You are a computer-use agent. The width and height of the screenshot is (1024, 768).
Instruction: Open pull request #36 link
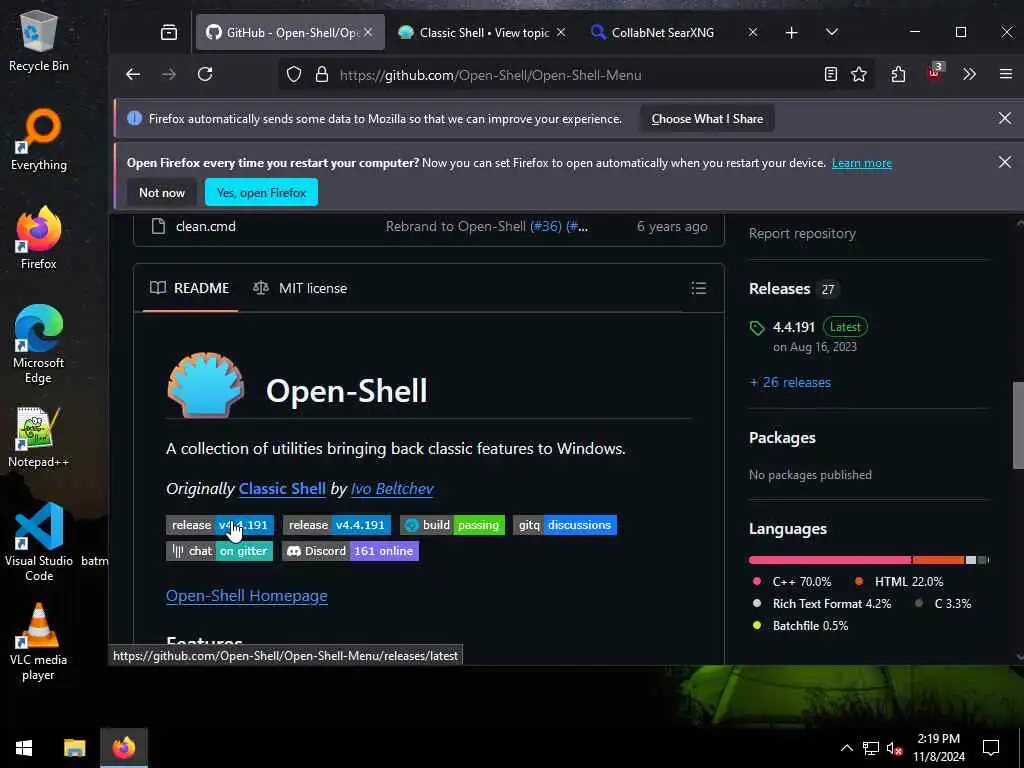(x=545, y=227)
